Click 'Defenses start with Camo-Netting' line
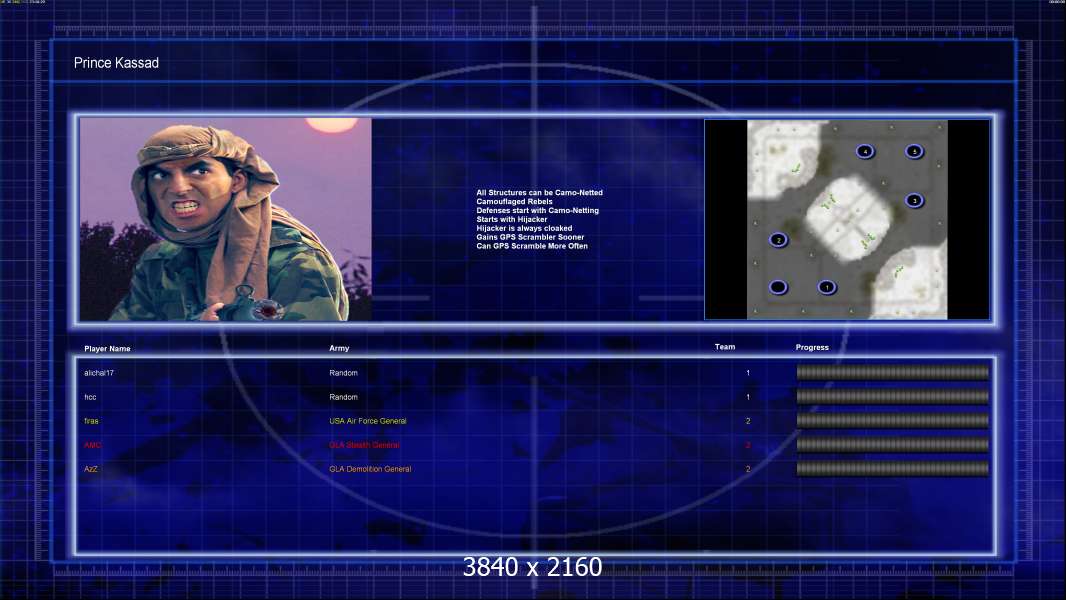Screen dimensions: 1066x600 pos(538,211)
